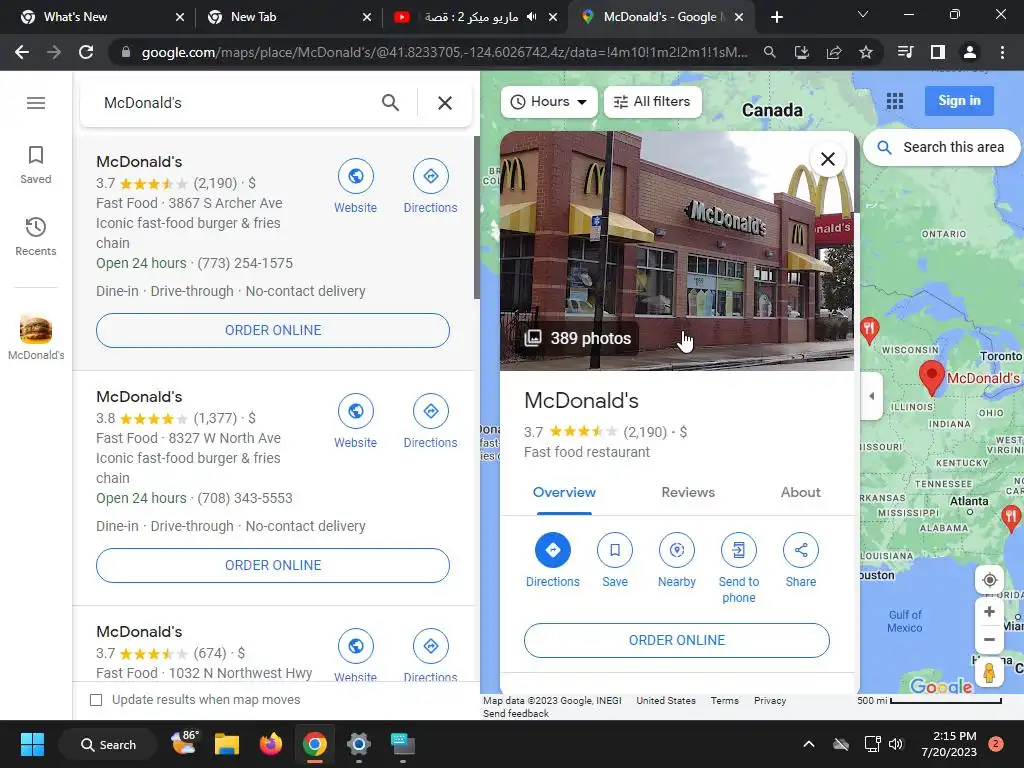Open the Privacy link in the map footer

770,701
